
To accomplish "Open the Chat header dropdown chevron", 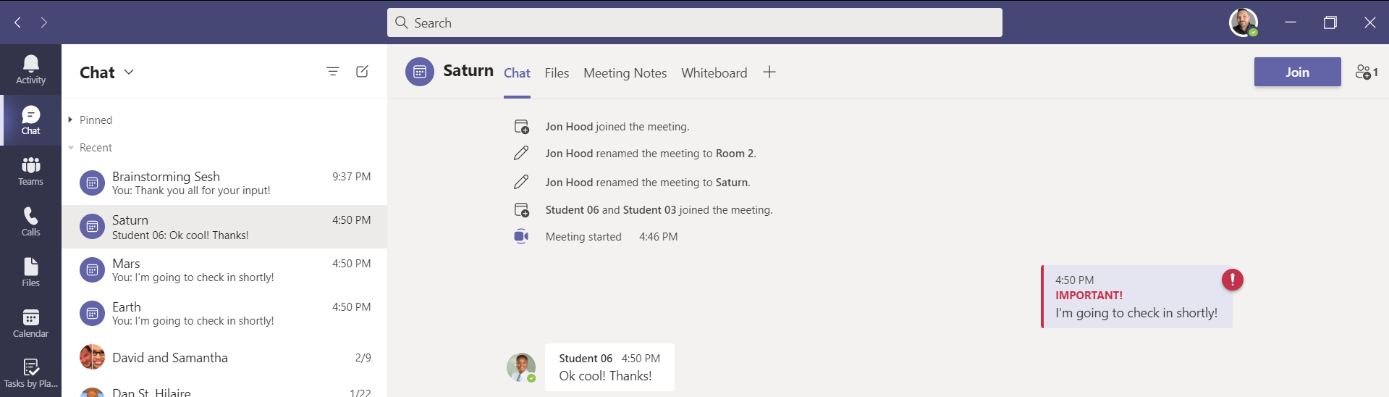I will [x=129, y=72].
